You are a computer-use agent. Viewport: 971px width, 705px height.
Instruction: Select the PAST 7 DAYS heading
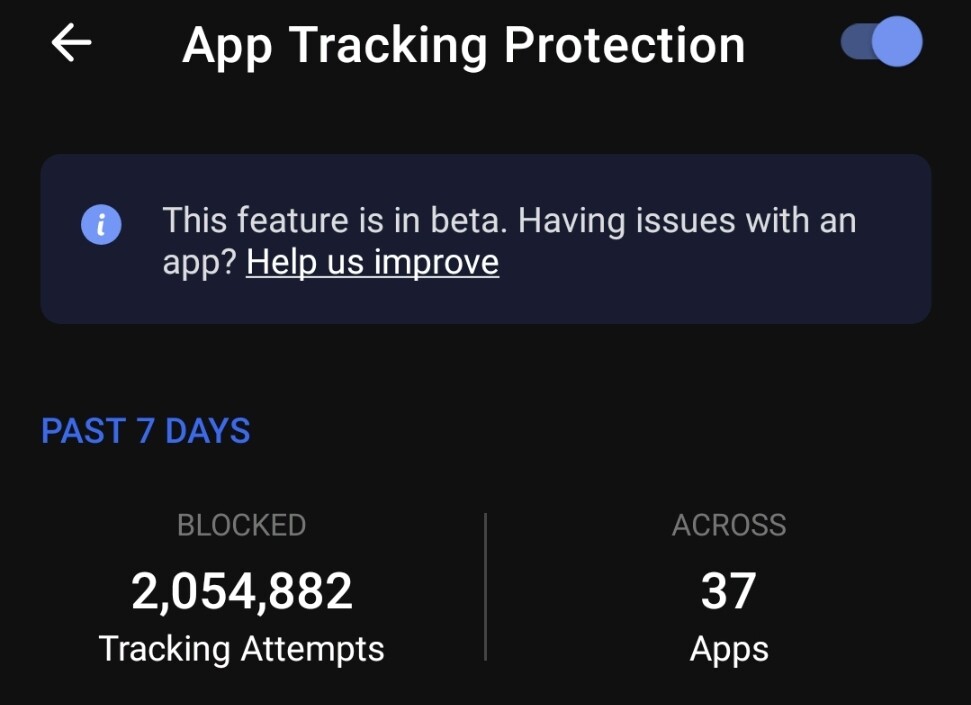pos(146,431)
